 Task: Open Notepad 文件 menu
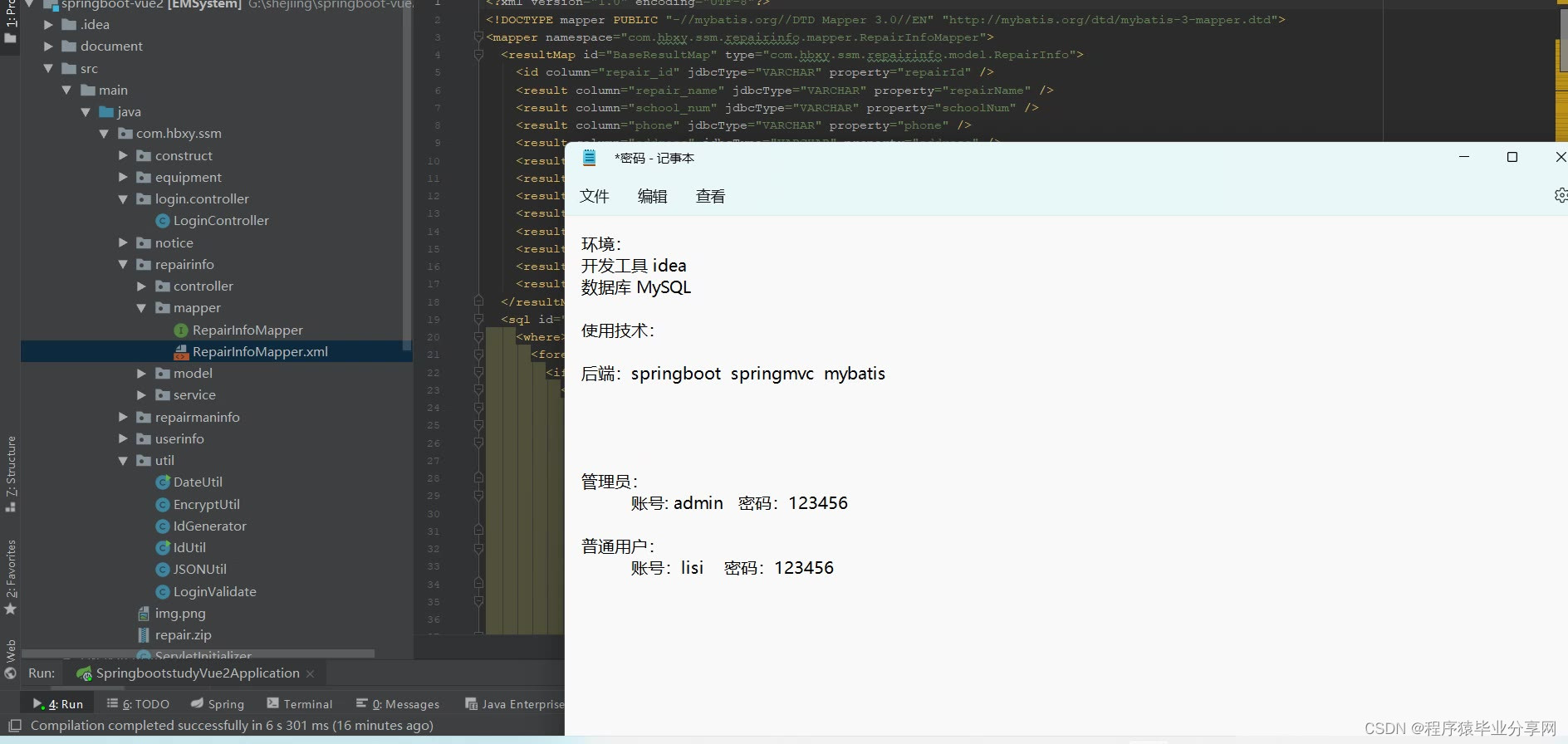click(x=595, y=196)
